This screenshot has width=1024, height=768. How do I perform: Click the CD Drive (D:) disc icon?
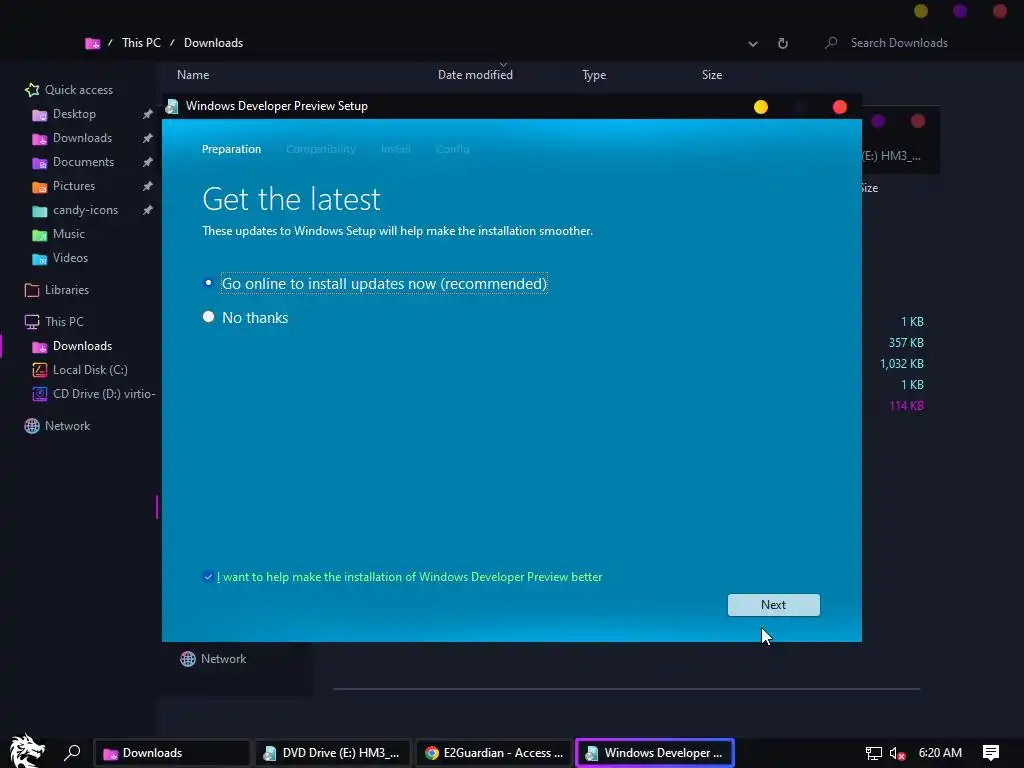40,394
